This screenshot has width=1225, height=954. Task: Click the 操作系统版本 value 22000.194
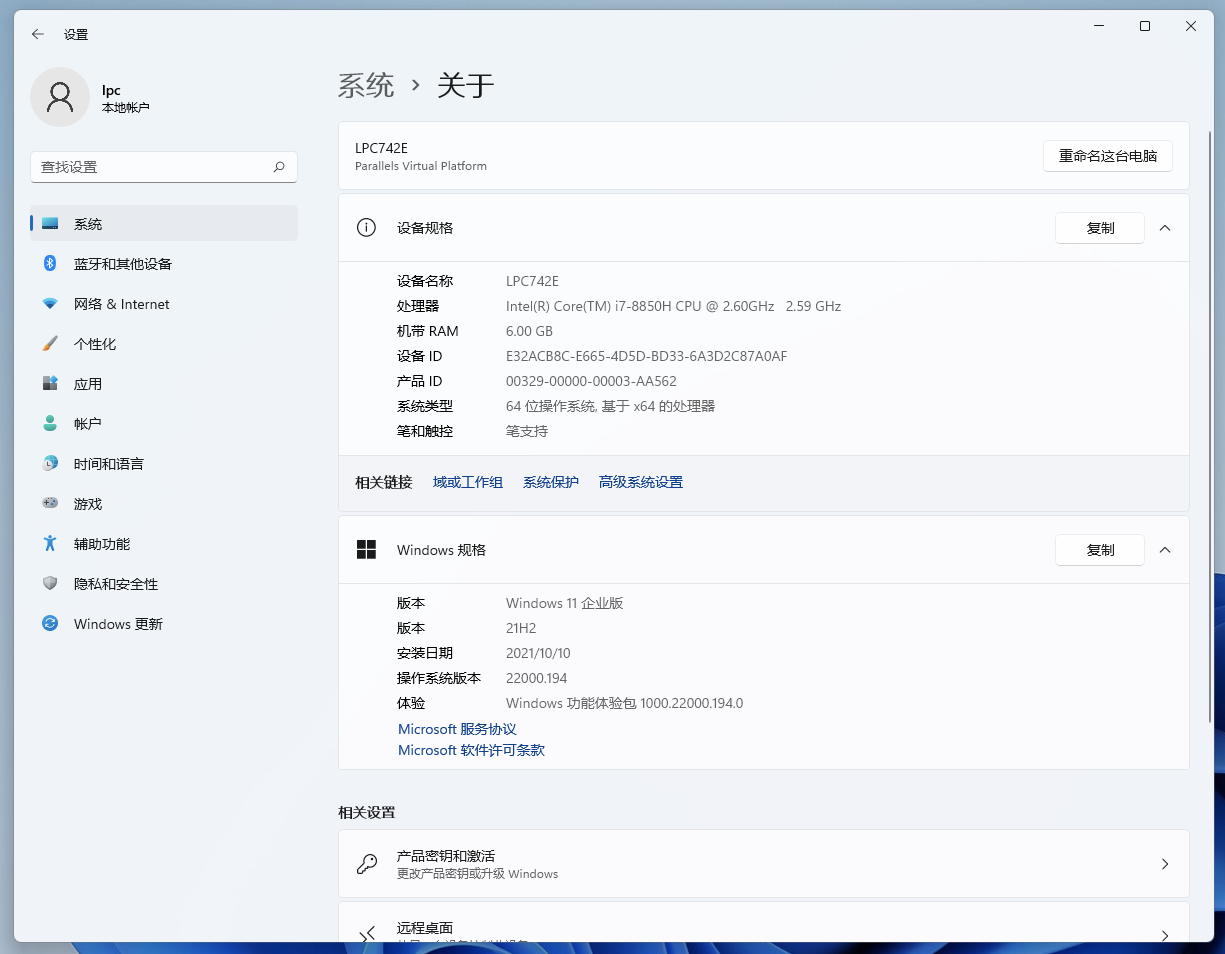coord(536,678)
